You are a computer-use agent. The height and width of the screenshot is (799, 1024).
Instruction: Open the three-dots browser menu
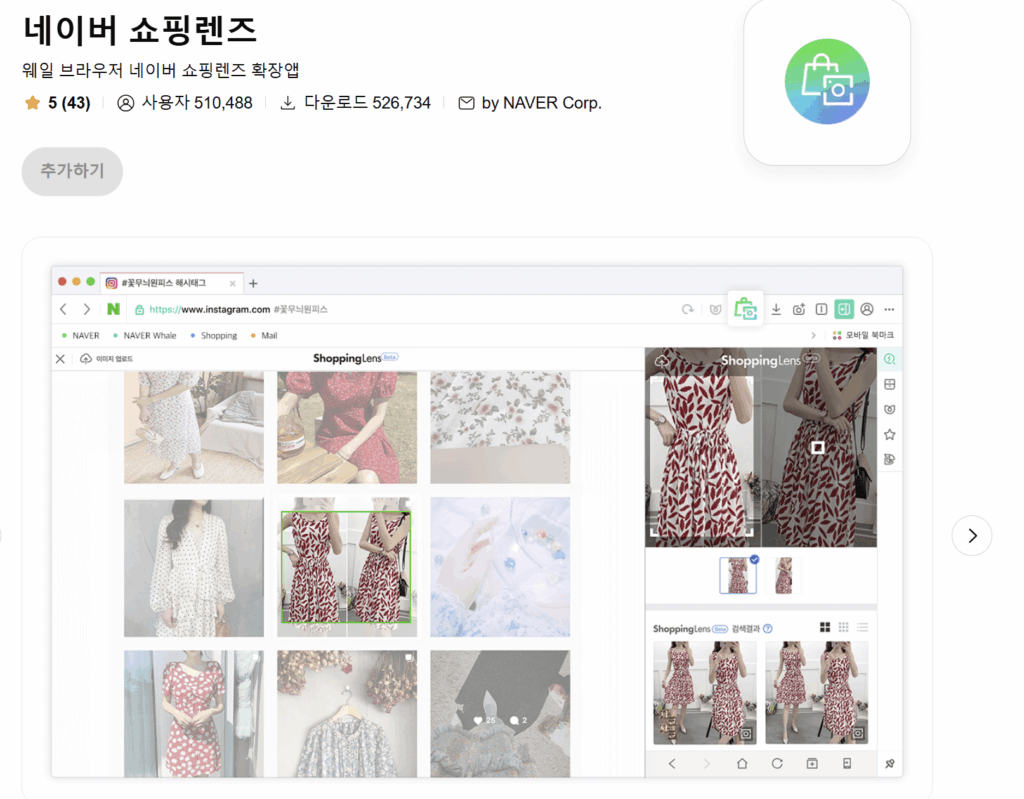point(889,309)
